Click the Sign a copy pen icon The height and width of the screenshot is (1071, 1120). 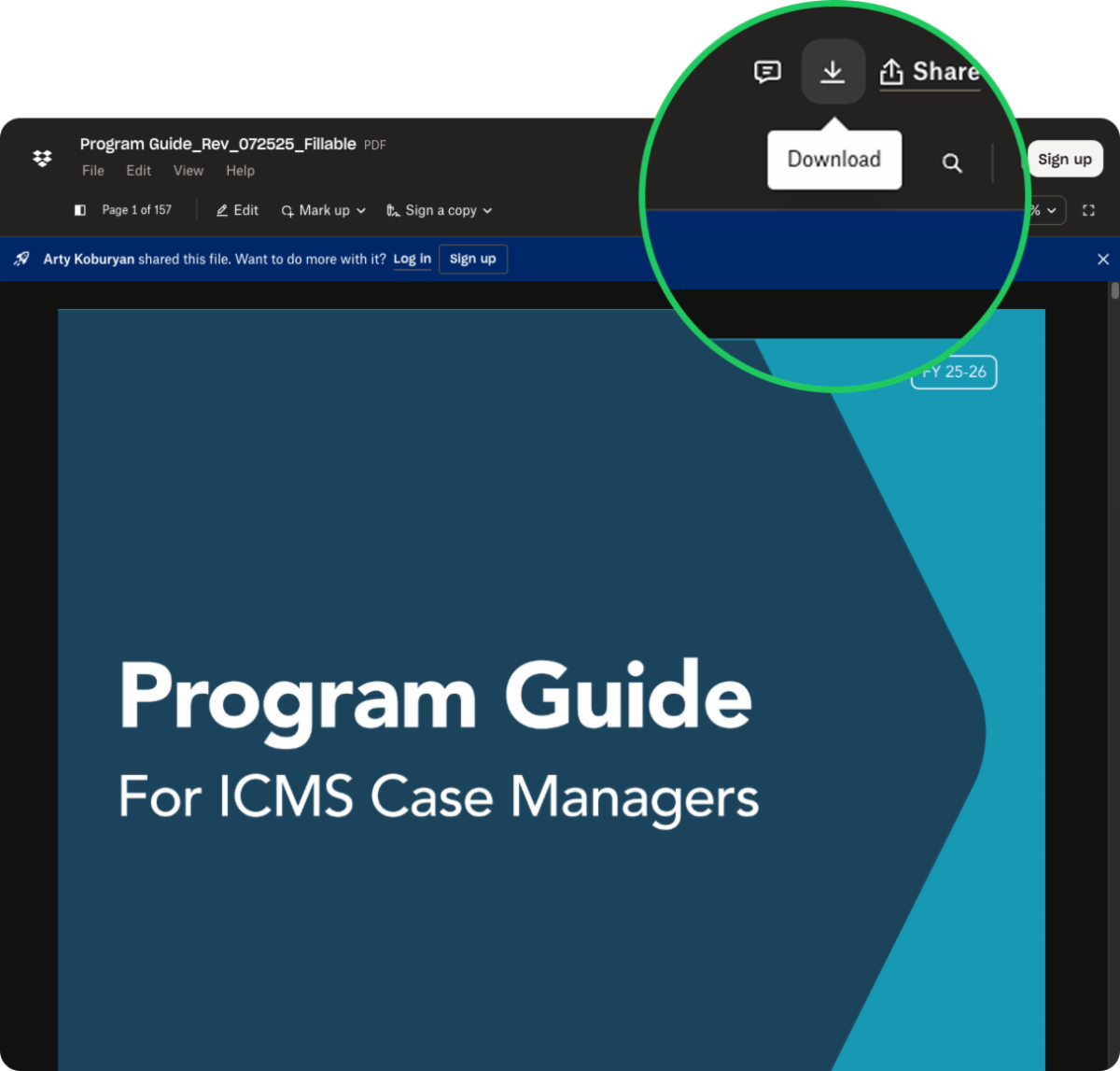pos(393,210)
